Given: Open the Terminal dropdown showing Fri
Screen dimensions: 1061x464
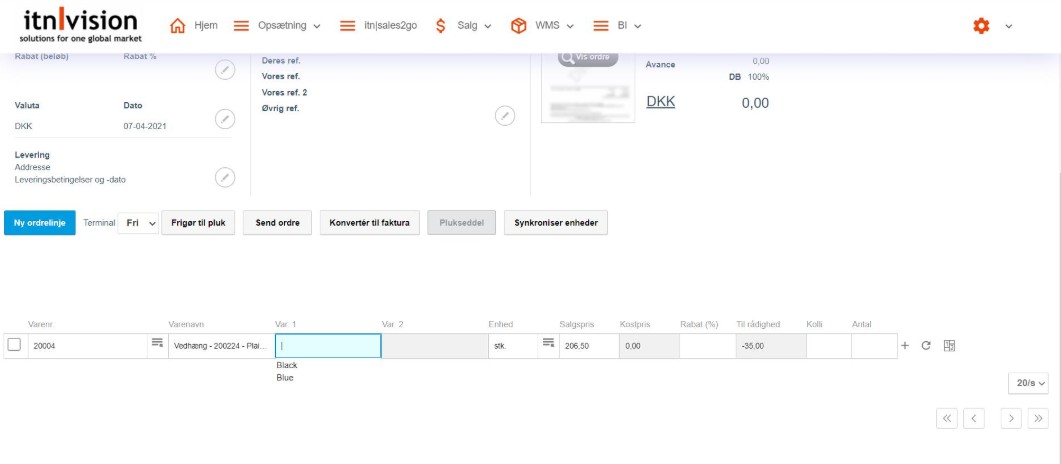Looking at the screenshot, I should point(138,223).
